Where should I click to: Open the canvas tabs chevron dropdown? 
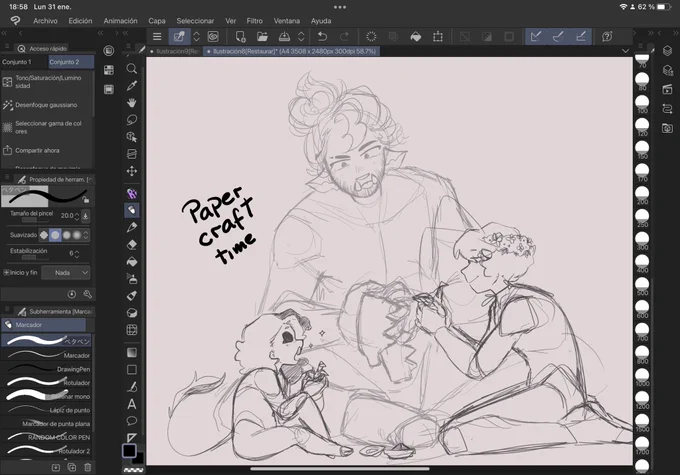[x=625, y=51]
